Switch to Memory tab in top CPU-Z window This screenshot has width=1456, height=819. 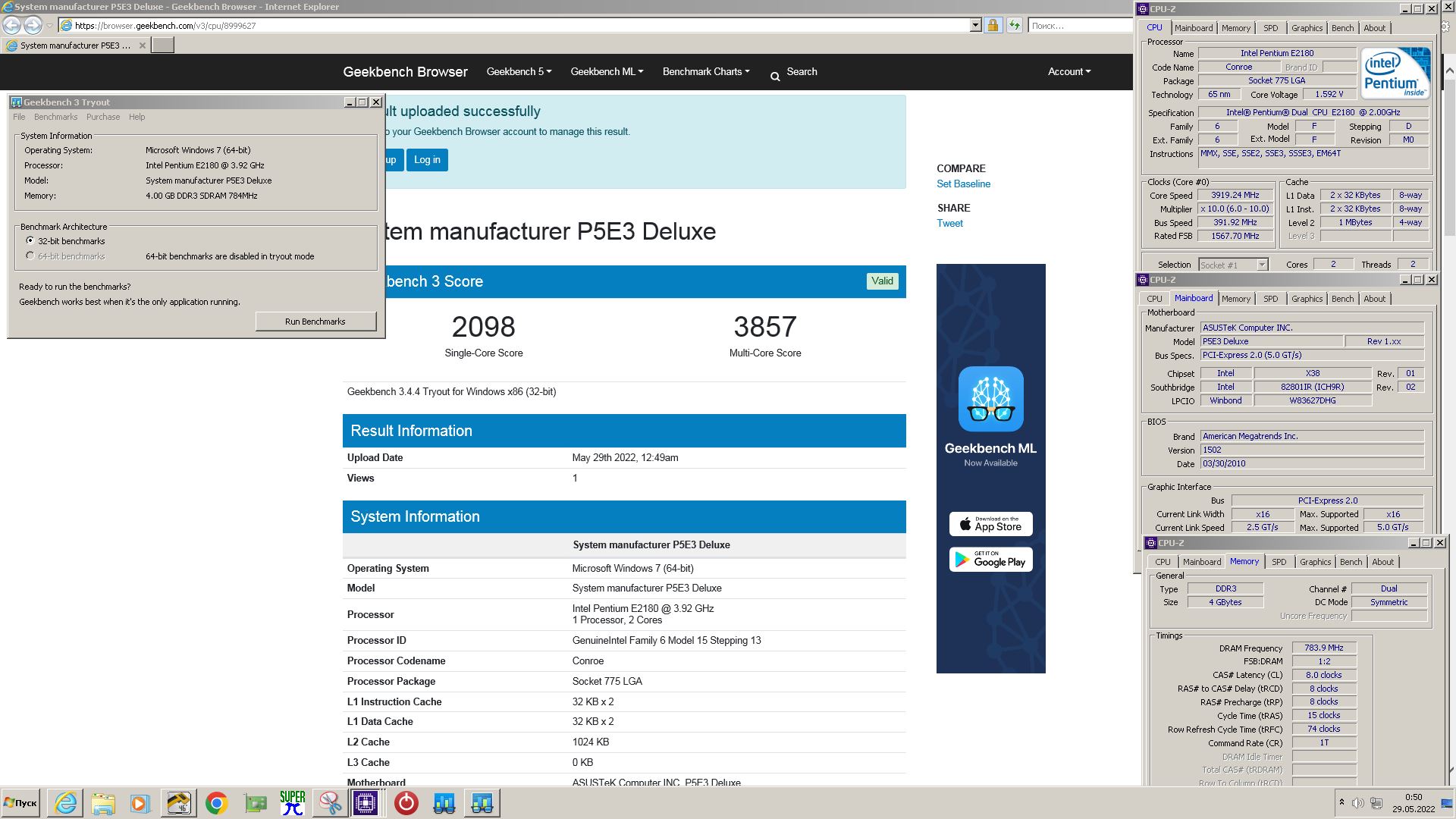coord(1236,28)
